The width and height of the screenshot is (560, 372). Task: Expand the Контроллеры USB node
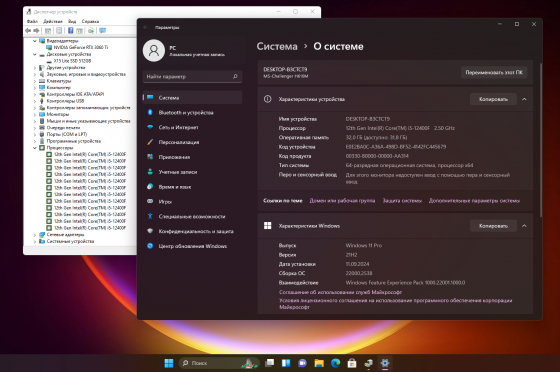(x=35, y=101)
